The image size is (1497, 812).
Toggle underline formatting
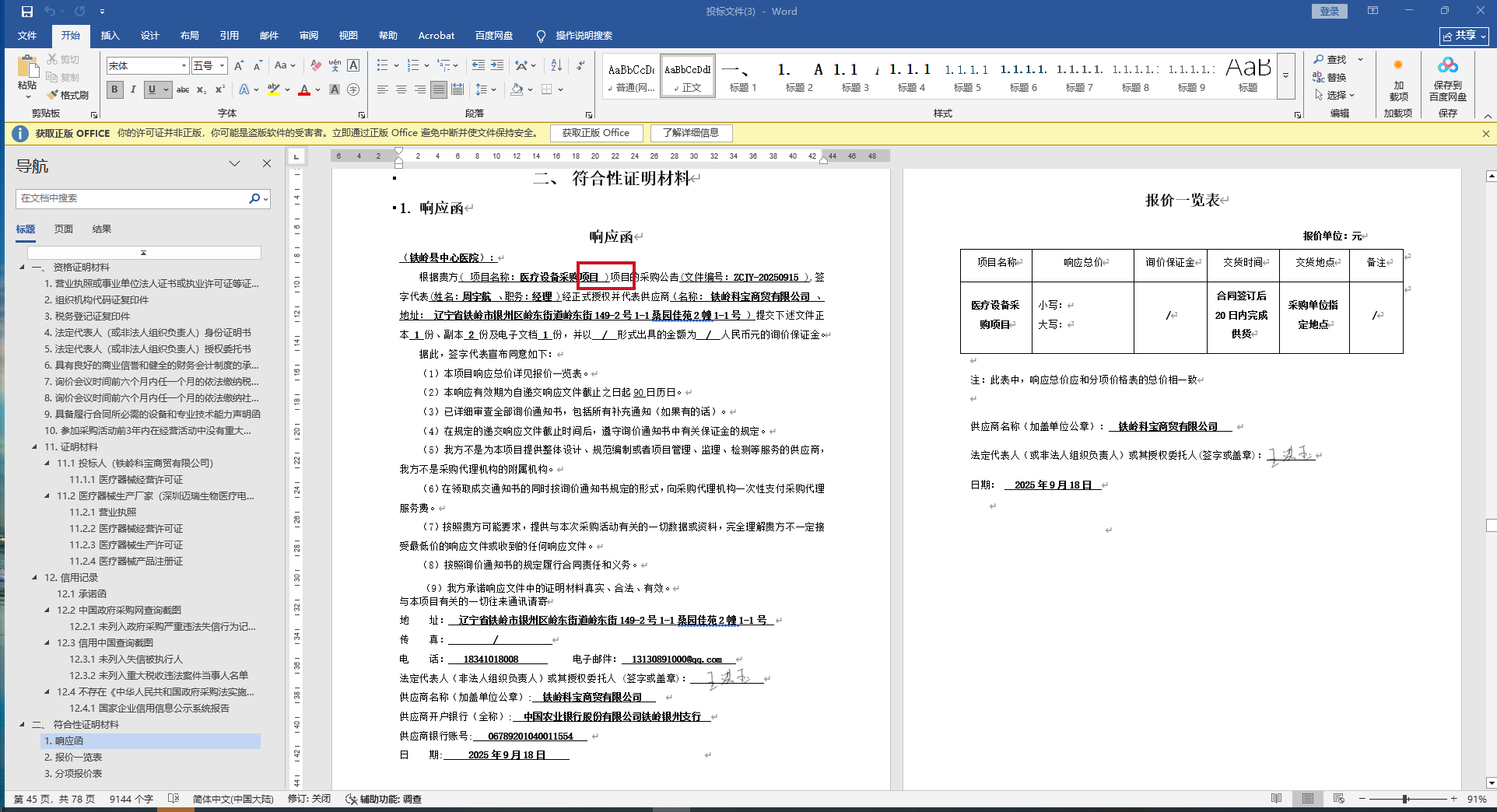[153, 90]
